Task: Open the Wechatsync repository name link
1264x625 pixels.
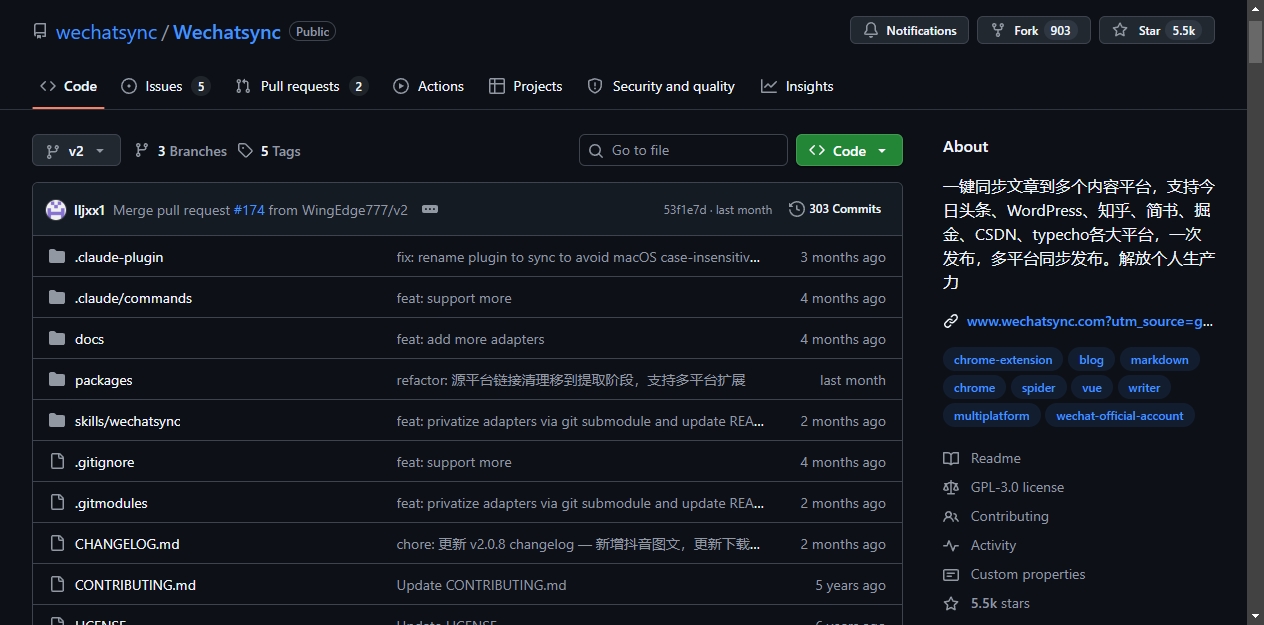Action: click(x=227, y=32)
